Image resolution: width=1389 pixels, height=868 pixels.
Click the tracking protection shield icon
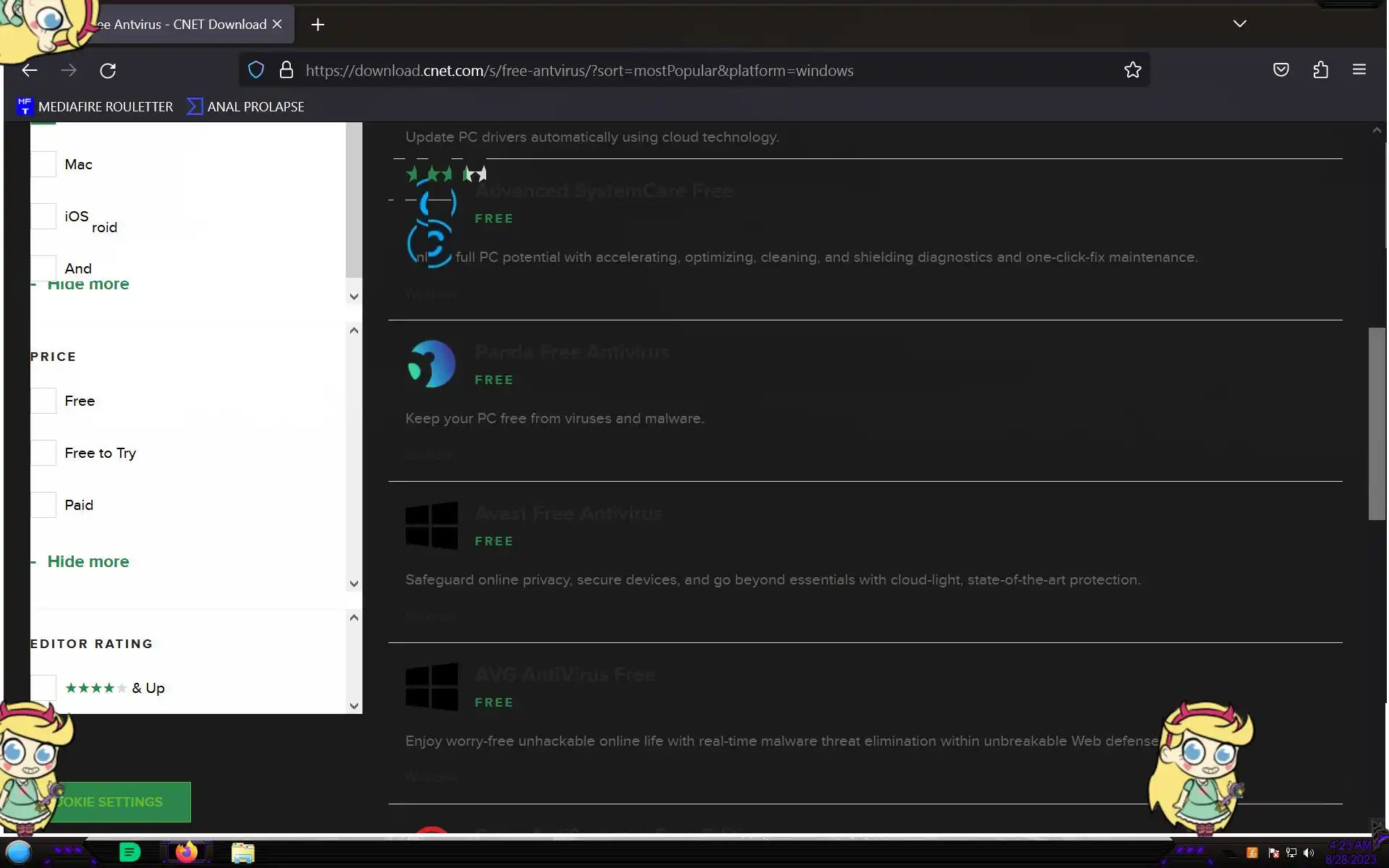(256, 70)
